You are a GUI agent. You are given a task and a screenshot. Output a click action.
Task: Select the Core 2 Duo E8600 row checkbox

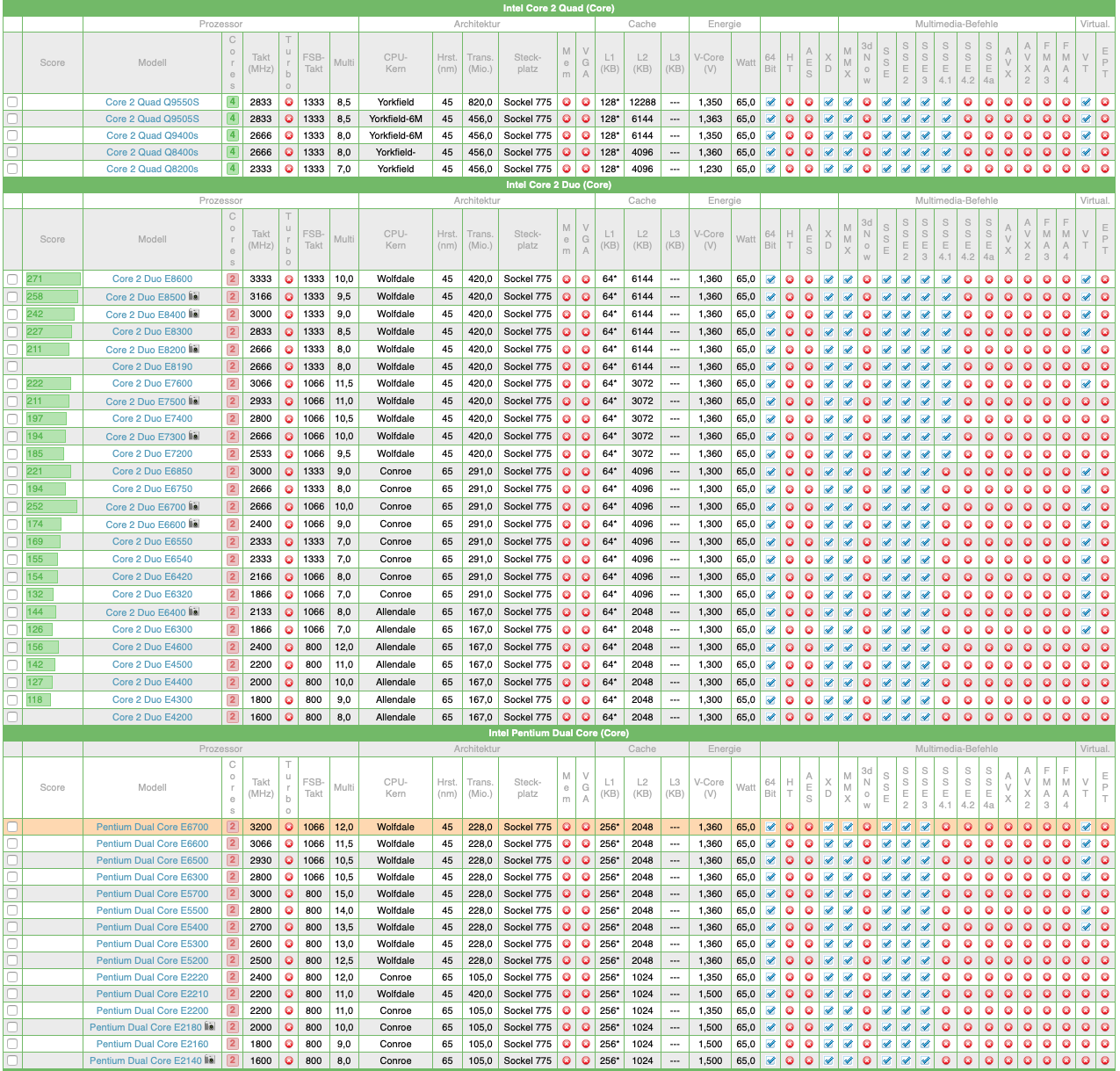12,279
